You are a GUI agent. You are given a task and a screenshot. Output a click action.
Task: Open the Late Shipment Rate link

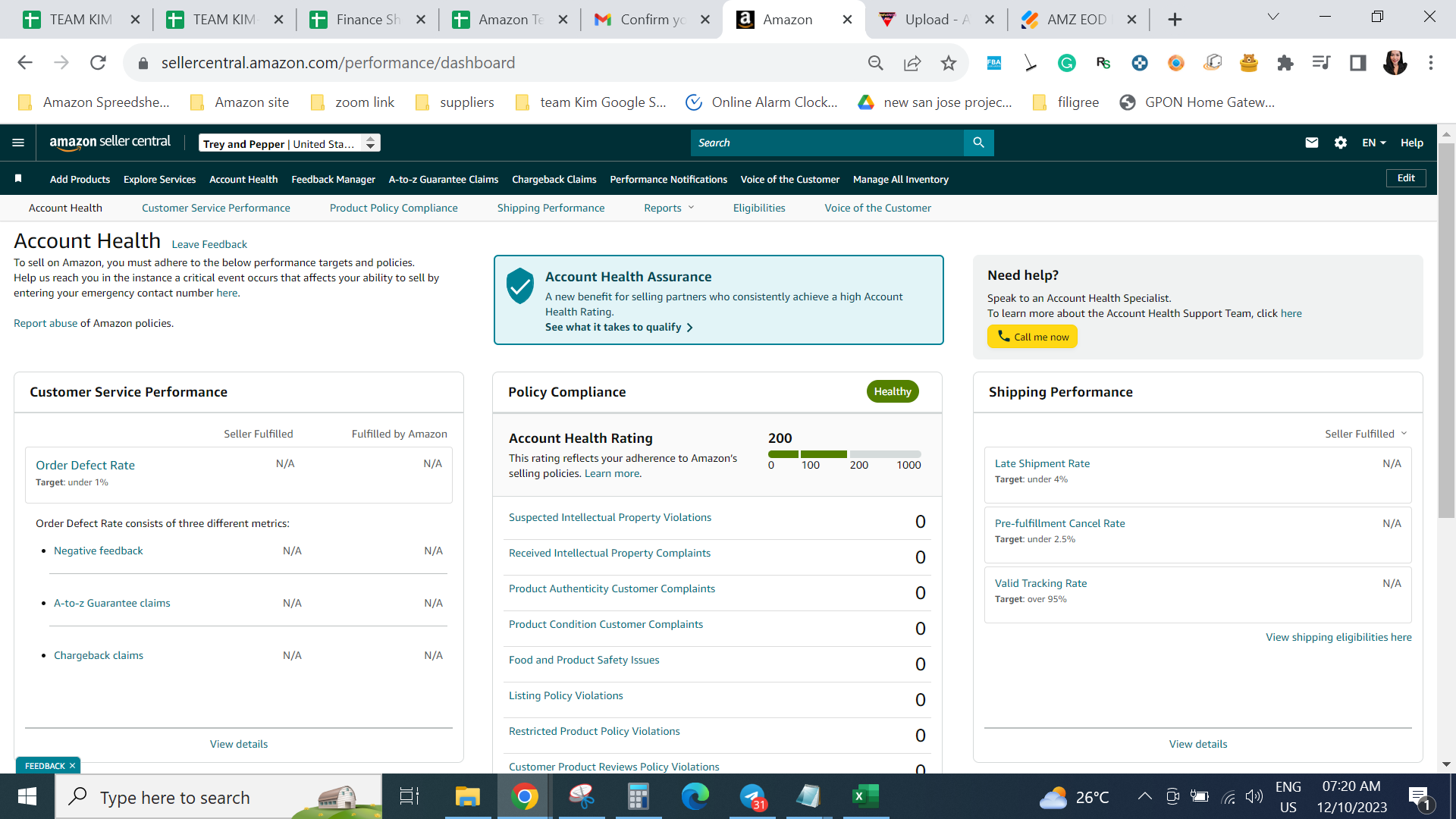[1043, 463]
